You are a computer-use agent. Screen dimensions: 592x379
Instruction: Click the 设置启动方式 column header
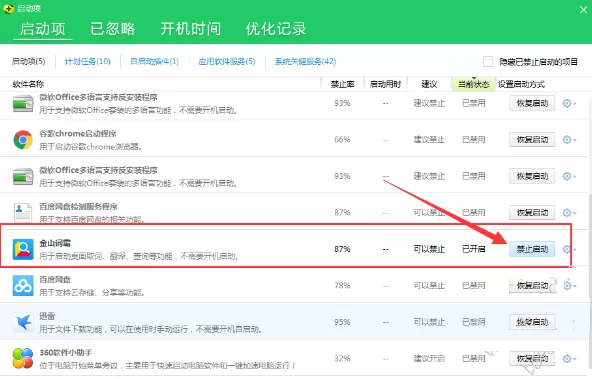pos(521,84)
